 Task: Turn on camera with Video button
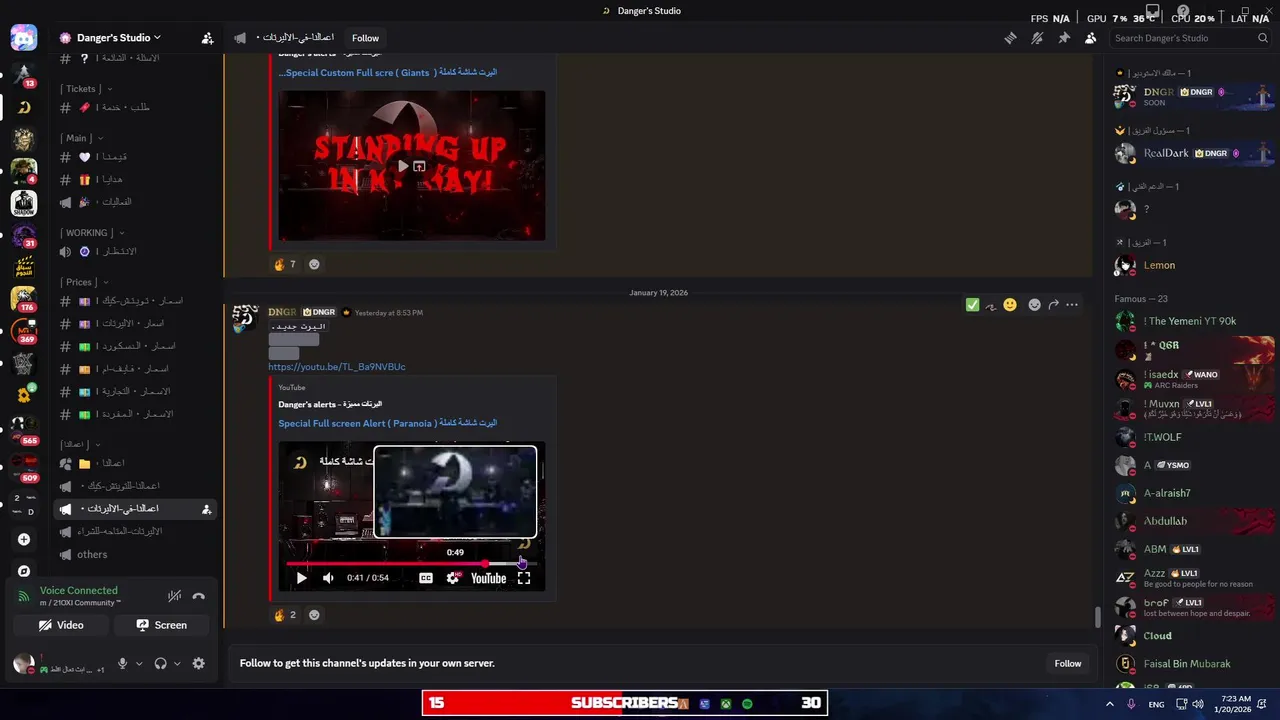tap(61, 625)
